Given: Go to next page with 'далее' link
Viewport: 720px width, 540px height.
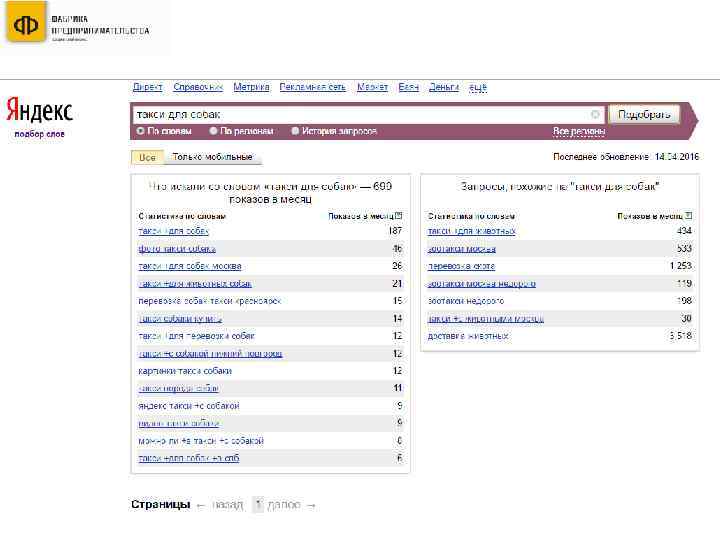Looking at the screenshot, I should [x=285, y=505].
